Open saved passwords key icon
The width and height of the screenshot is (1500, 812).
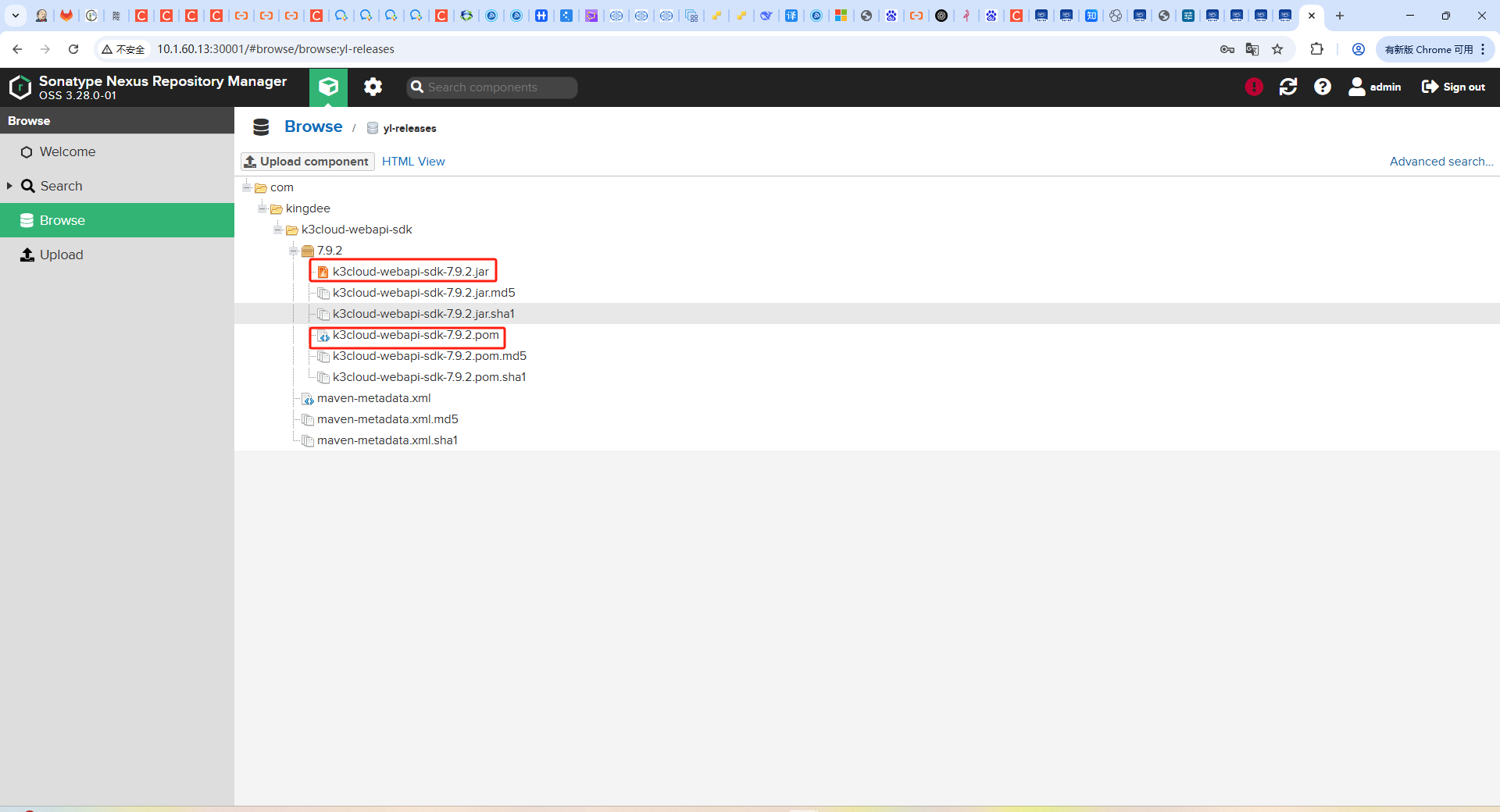(x=1227, y=49)
